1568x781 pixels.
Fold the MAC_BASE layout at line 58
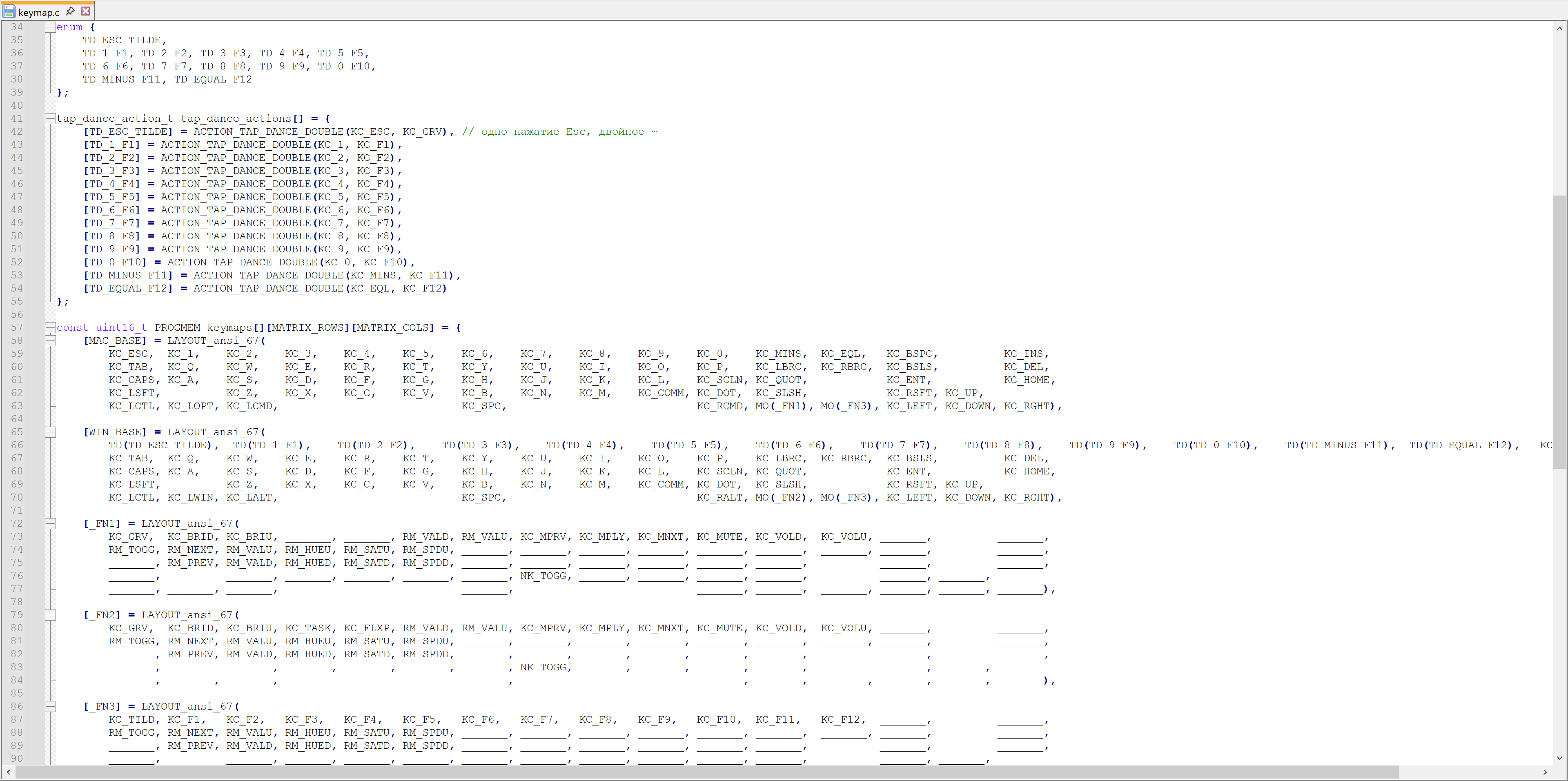50,341
